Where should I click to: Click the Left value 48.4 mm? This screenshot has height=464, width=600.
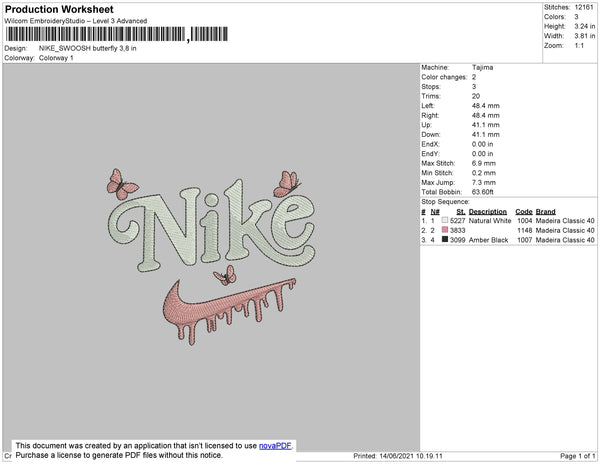(x=486, y=106)
